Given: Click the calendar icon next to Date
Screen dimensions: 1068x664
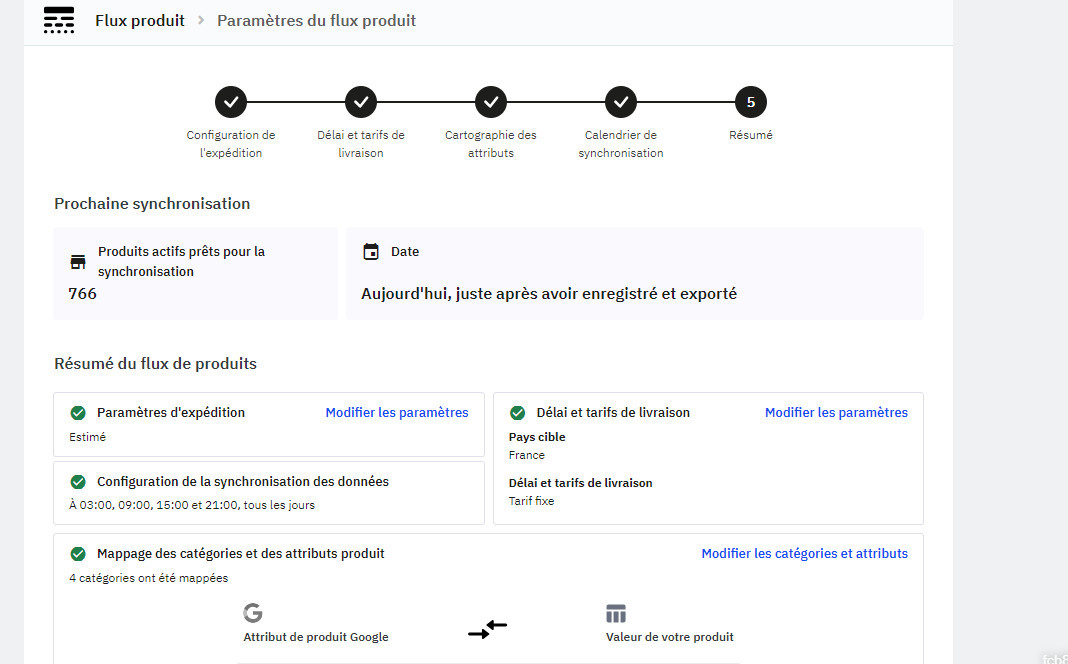Looking at the screenshot, I should (x=371, y=252).
